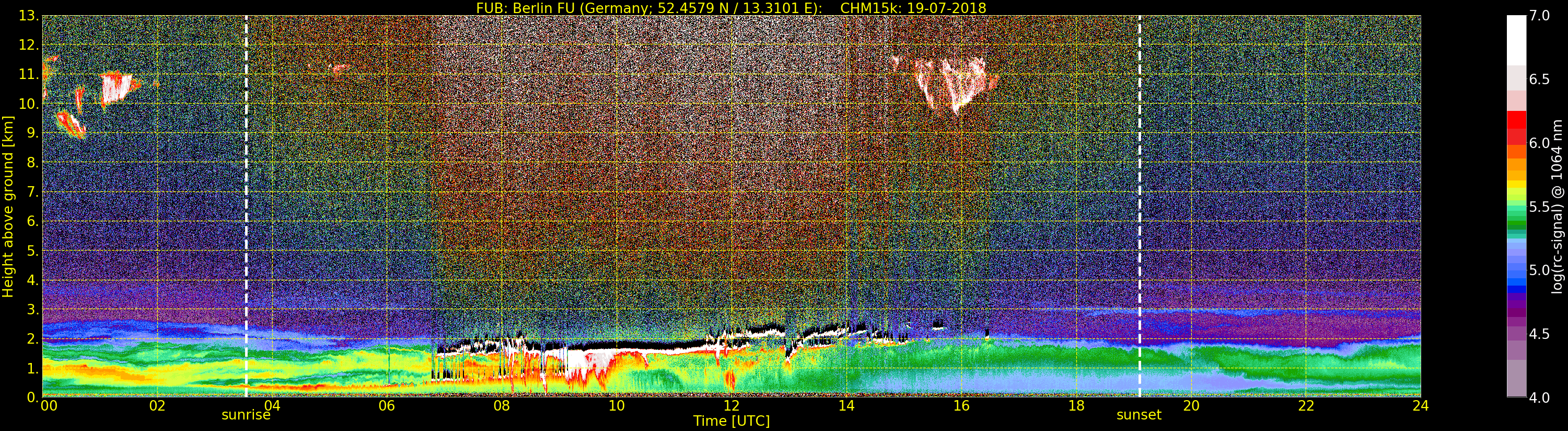Click the bright red segment of the colorbar
Screen dimensions: 1568x431
click(1516, 120)
